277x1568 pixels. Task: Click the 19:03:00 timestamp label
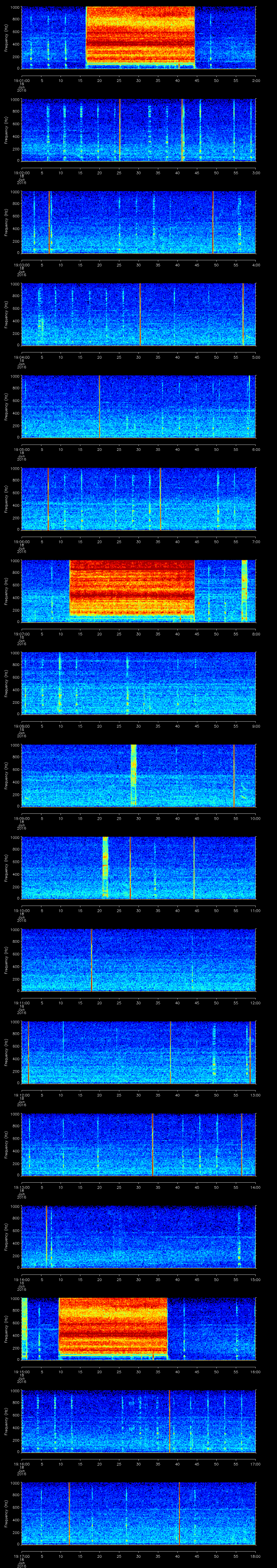(x=22, y=265)
